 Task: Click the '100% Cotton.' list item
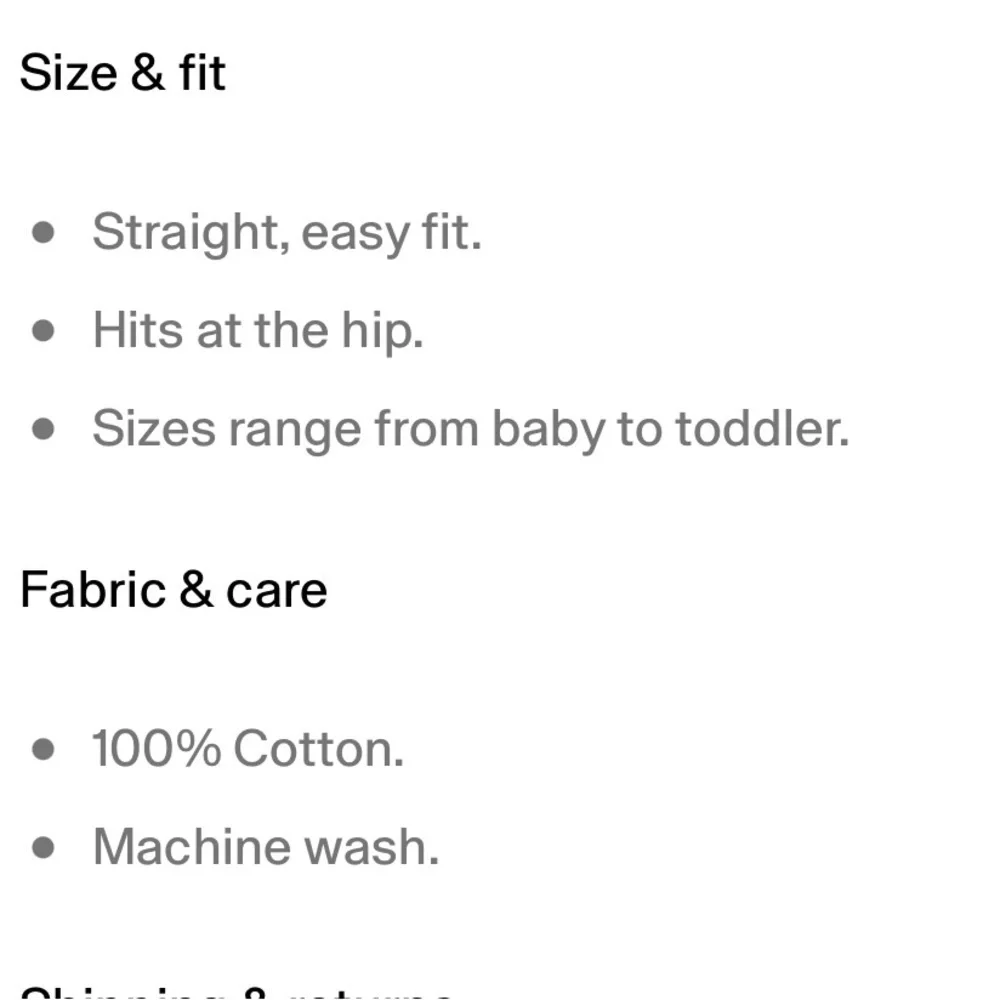pos(248,749)
